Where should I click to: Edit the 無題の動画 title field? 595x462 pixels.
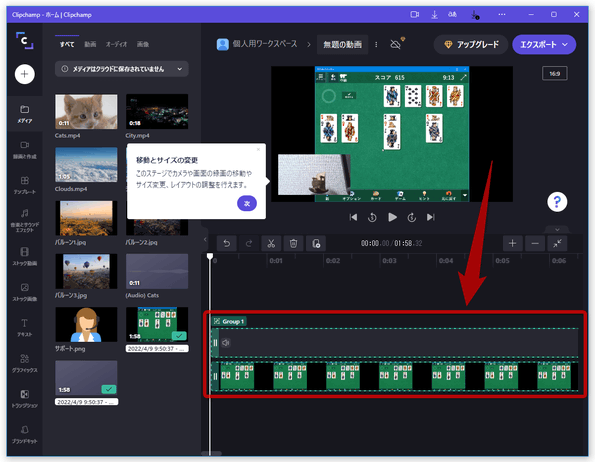coord(342,44)
